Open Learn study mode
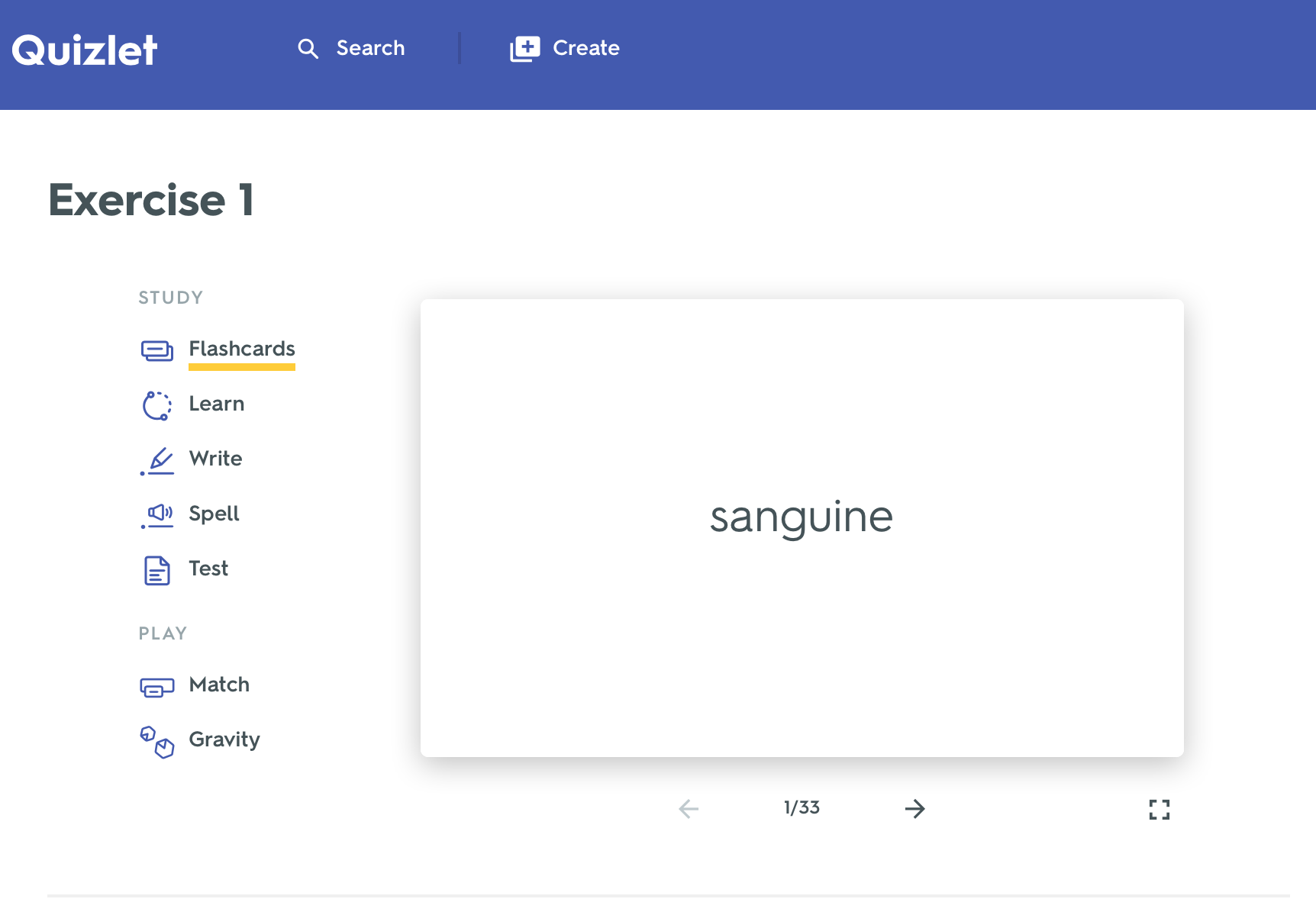 coord(217,404)
